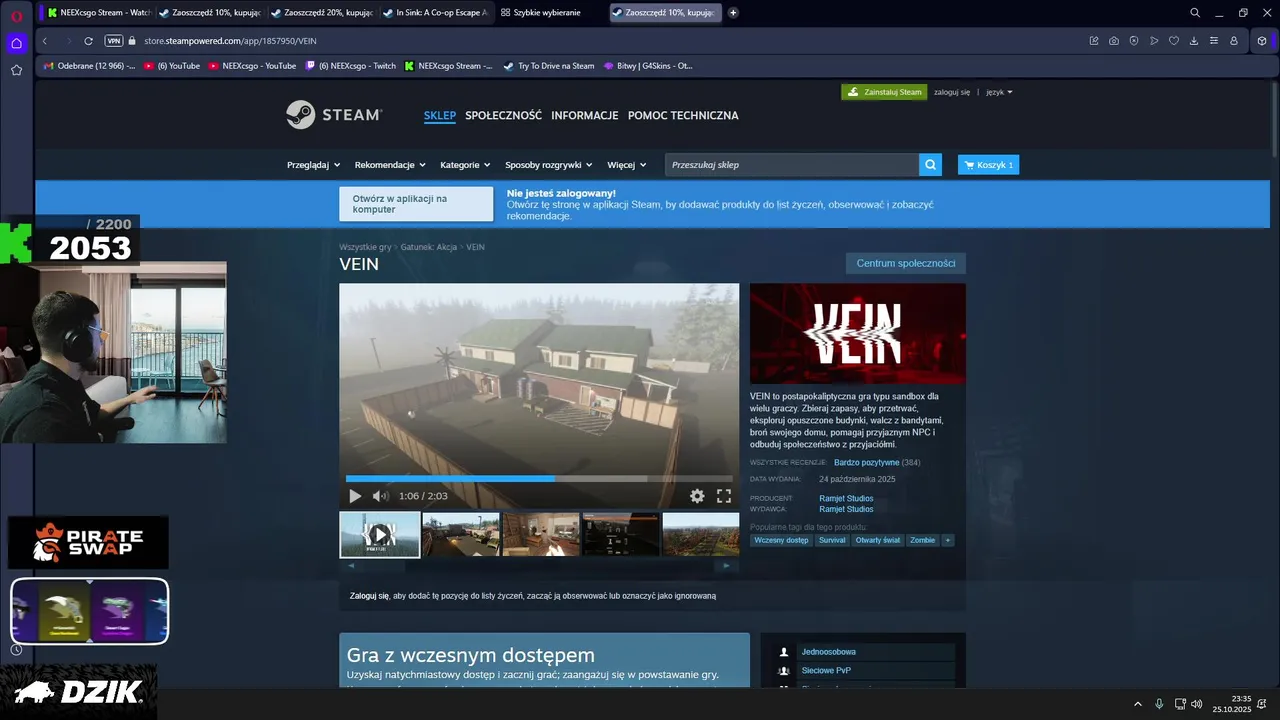Screen dimensions: 1280x720
Task: Open the SKLEP menu
Action: pos(440,115)
